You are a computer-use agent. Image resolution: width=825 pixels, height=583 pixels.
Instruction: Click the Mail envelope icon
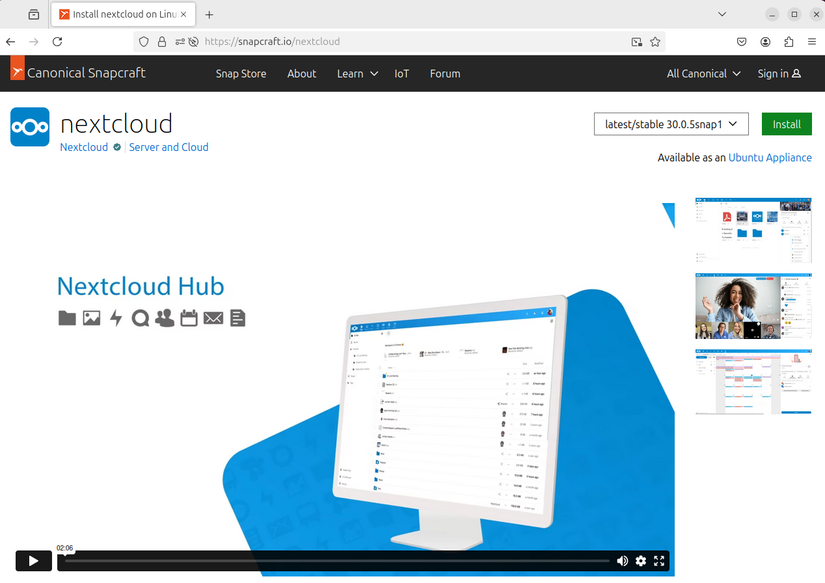point(213,318)
